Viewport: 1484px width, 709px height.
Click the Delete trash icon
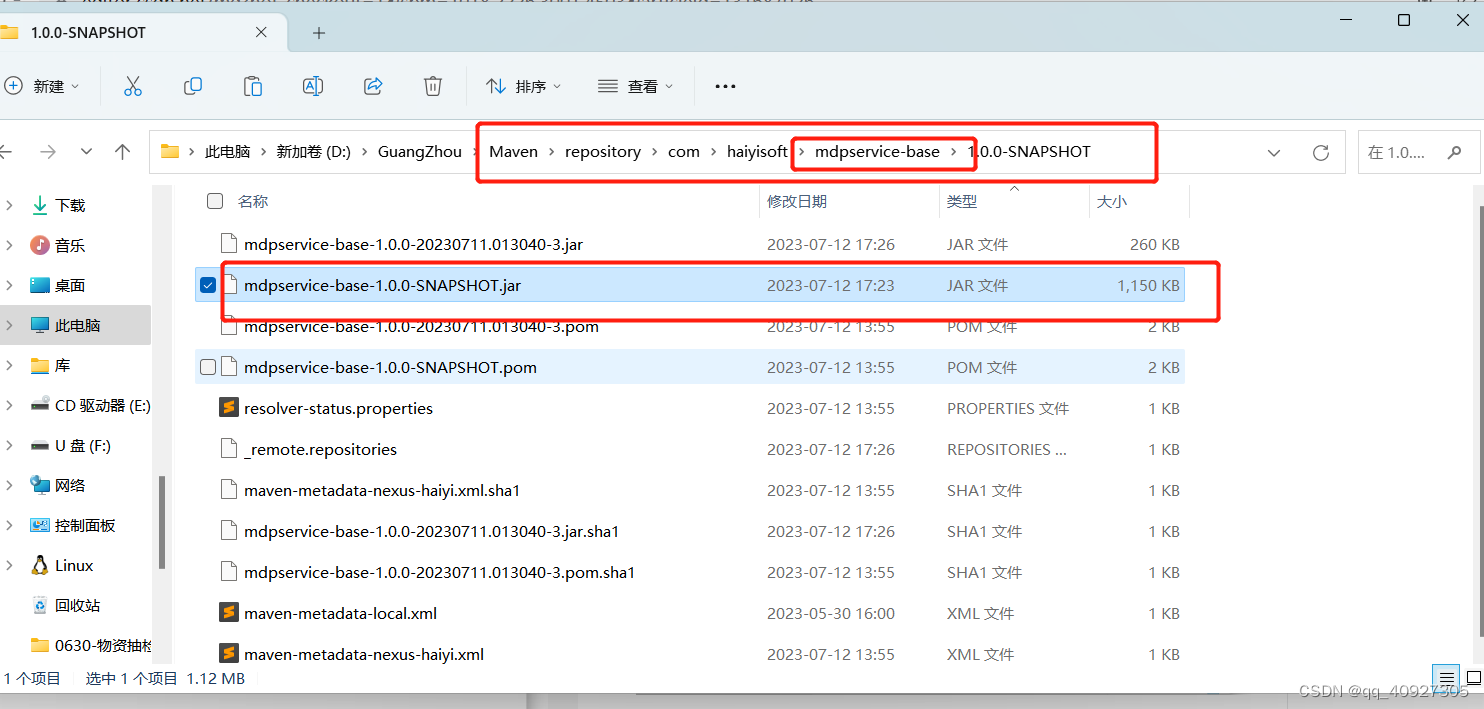coord(433,86)
